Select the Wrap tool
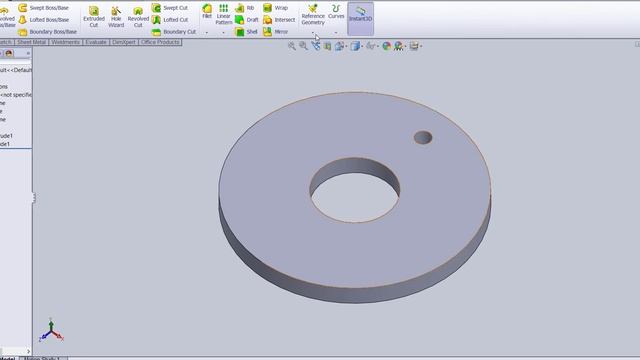Screen dimensions: 640x360 coord(276,8)
